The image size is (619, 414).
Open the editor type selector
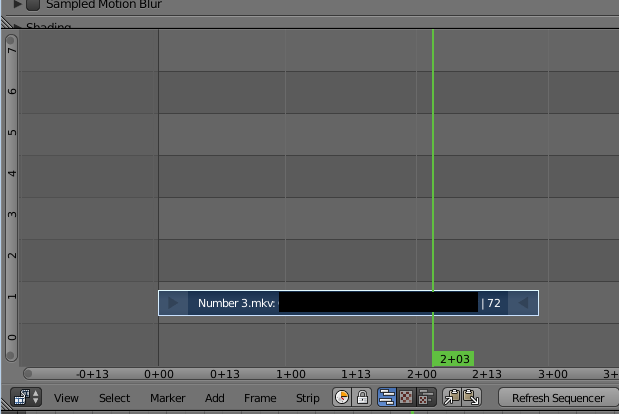(x=26, y=397)
